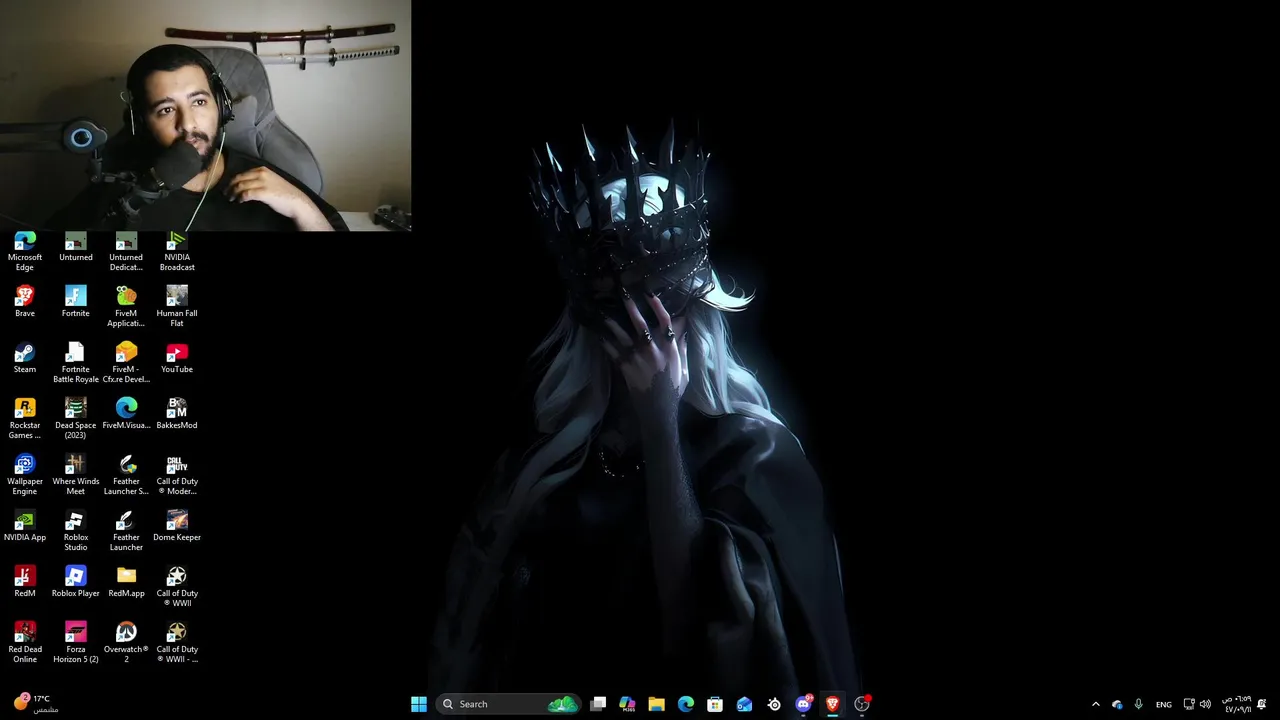The height and width of the screenshot is (720, 1280).
Task: Open the weather widget showing 17°C
Action: (x=35, y=703)
